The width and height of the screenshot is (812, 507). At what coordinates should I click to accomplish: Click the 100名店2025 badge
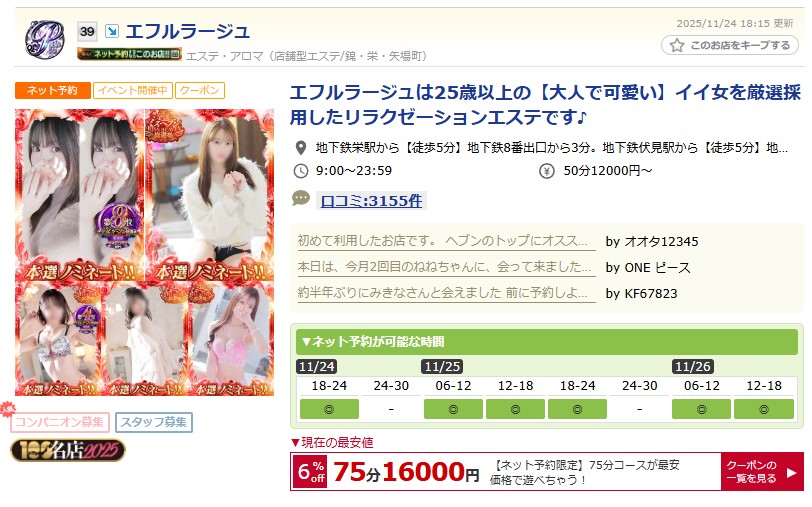coord(68,450)
